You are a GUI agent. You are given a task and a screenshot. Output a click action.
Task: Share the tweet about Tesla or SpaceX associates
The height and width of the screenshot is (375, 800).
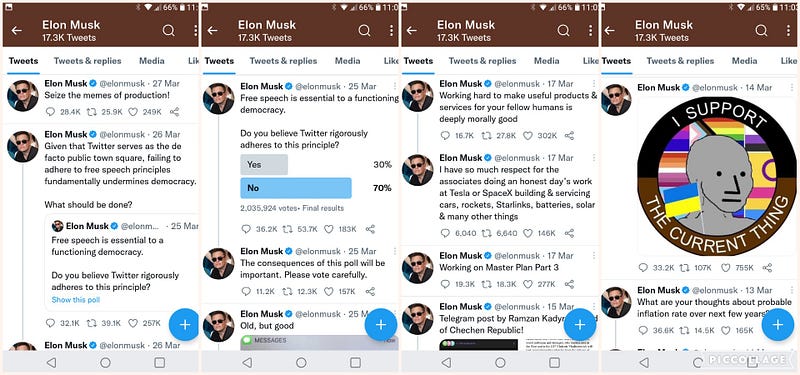pyautogui.click(x=569, y=233)
